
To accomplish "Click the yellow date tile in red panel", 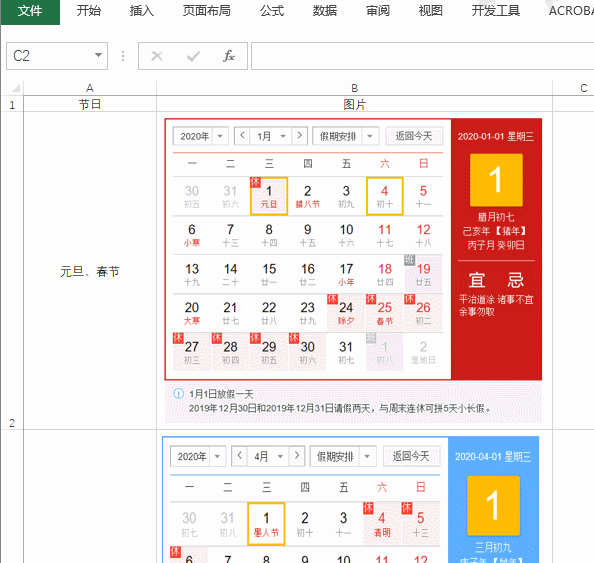I will coord(496,180).
